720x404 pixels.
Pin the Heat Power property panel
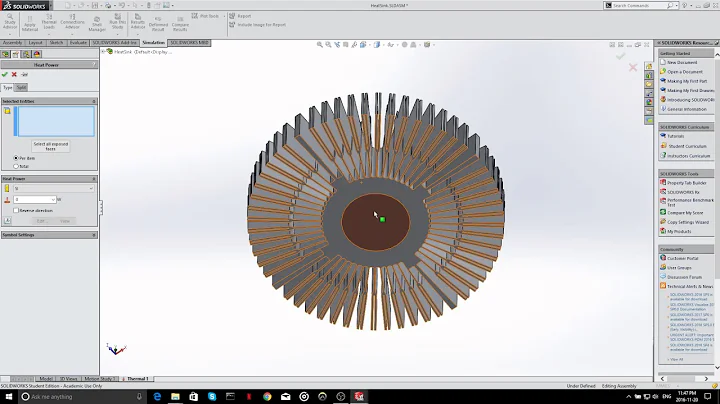coord(24,74)
